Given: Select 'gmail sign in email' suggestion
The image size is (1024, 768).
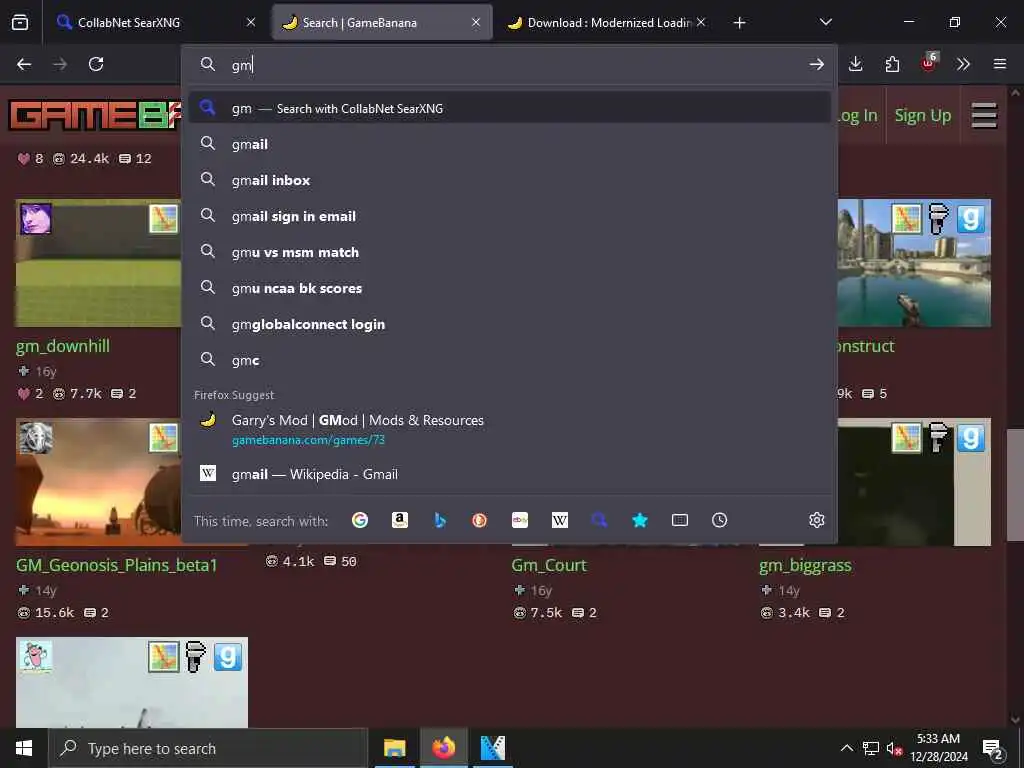Looking at the screenshot, I should 509,216.
